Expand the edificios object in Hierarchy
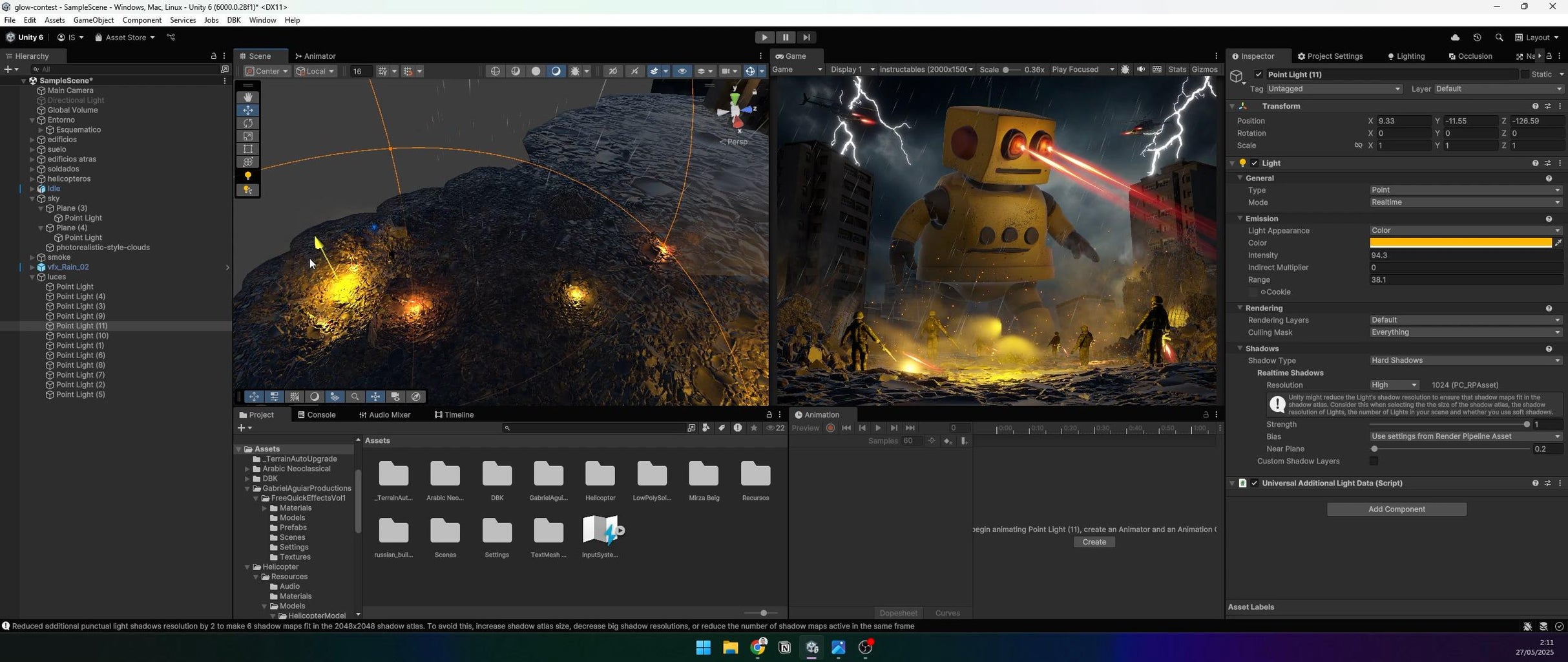Viewport: 1568px width, 662px height. click(32, 140)
